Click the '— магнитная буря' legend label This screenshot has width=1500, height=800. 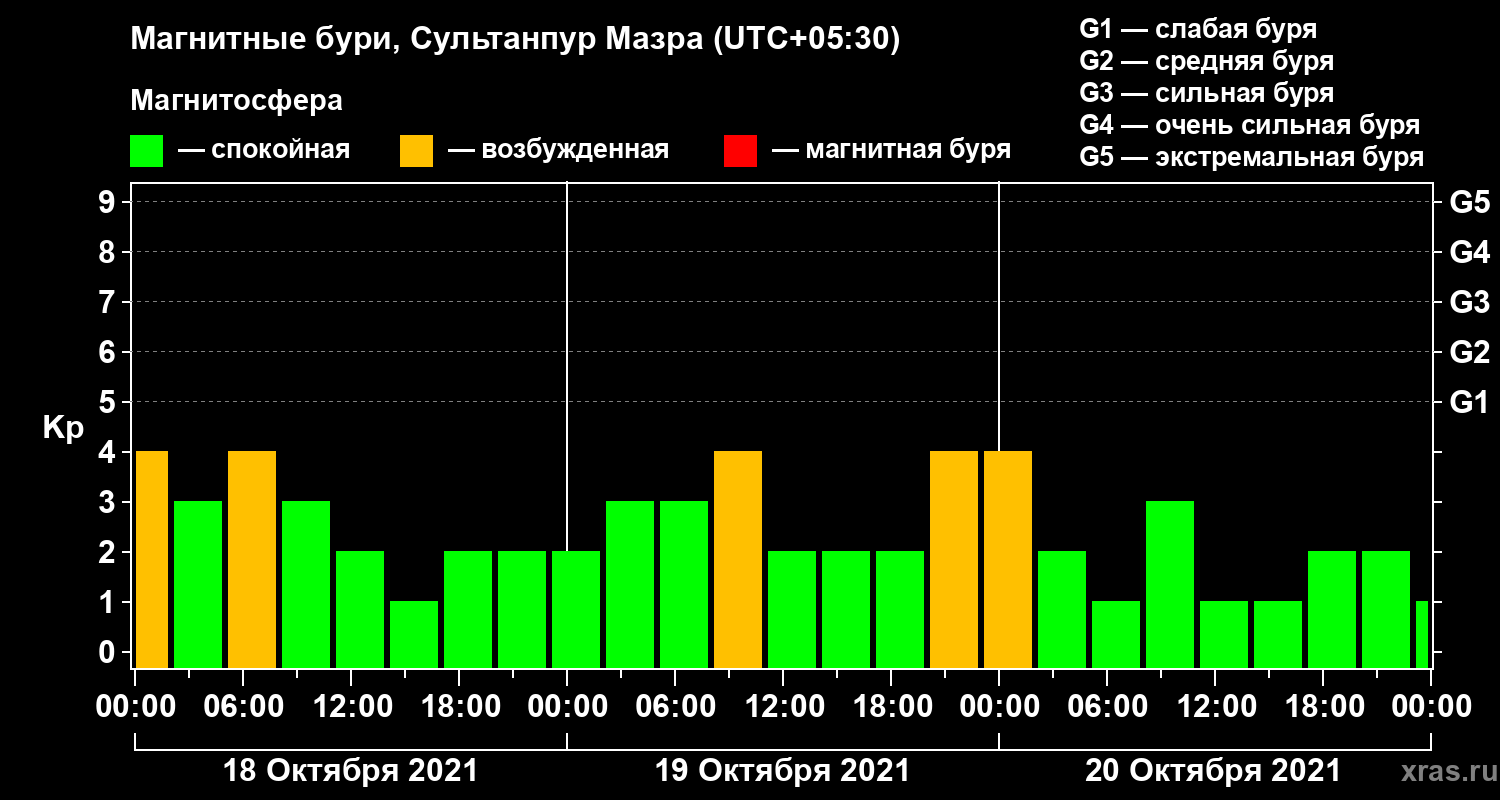(891, 151)
